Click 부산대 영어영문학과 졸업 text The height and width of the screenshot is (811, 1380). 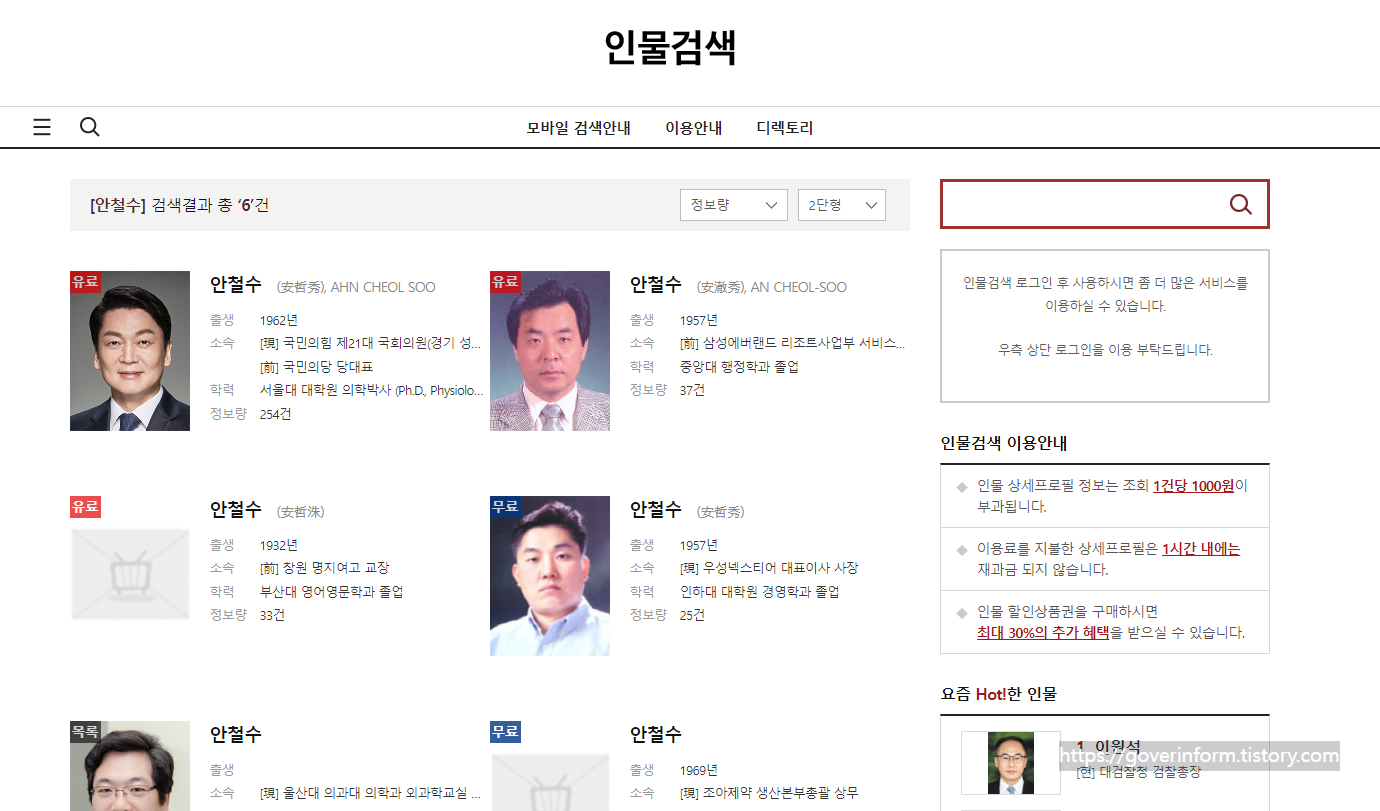click(331, 592)
